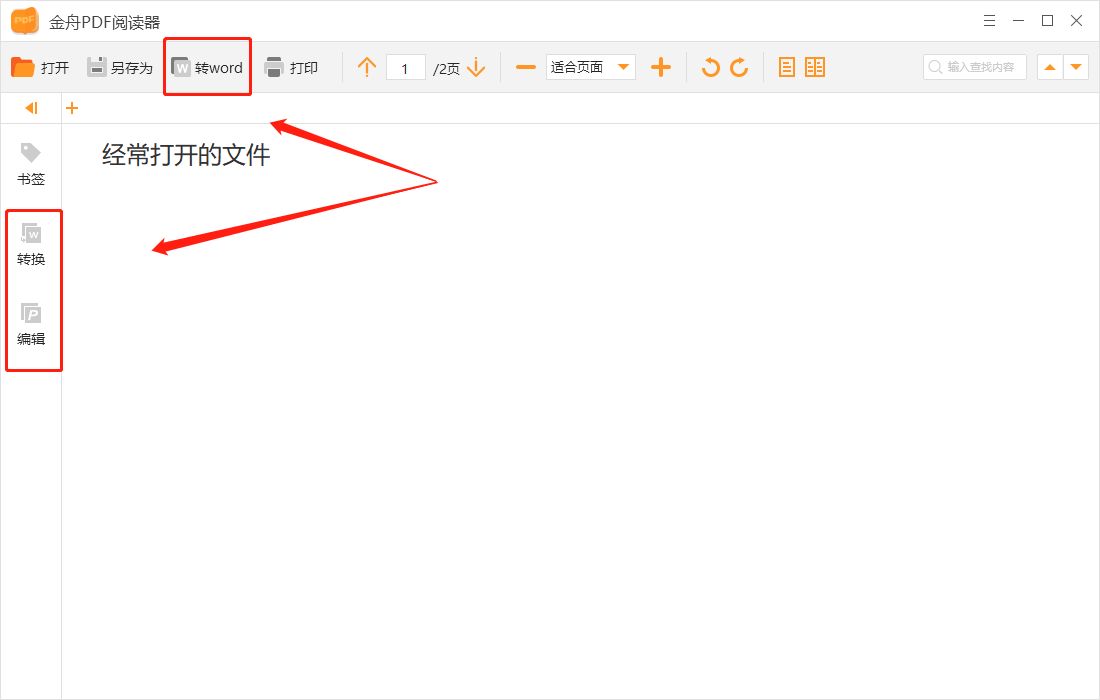Open the 书签 bookmarks panel

pyautogui.click(x=31, y=164)
